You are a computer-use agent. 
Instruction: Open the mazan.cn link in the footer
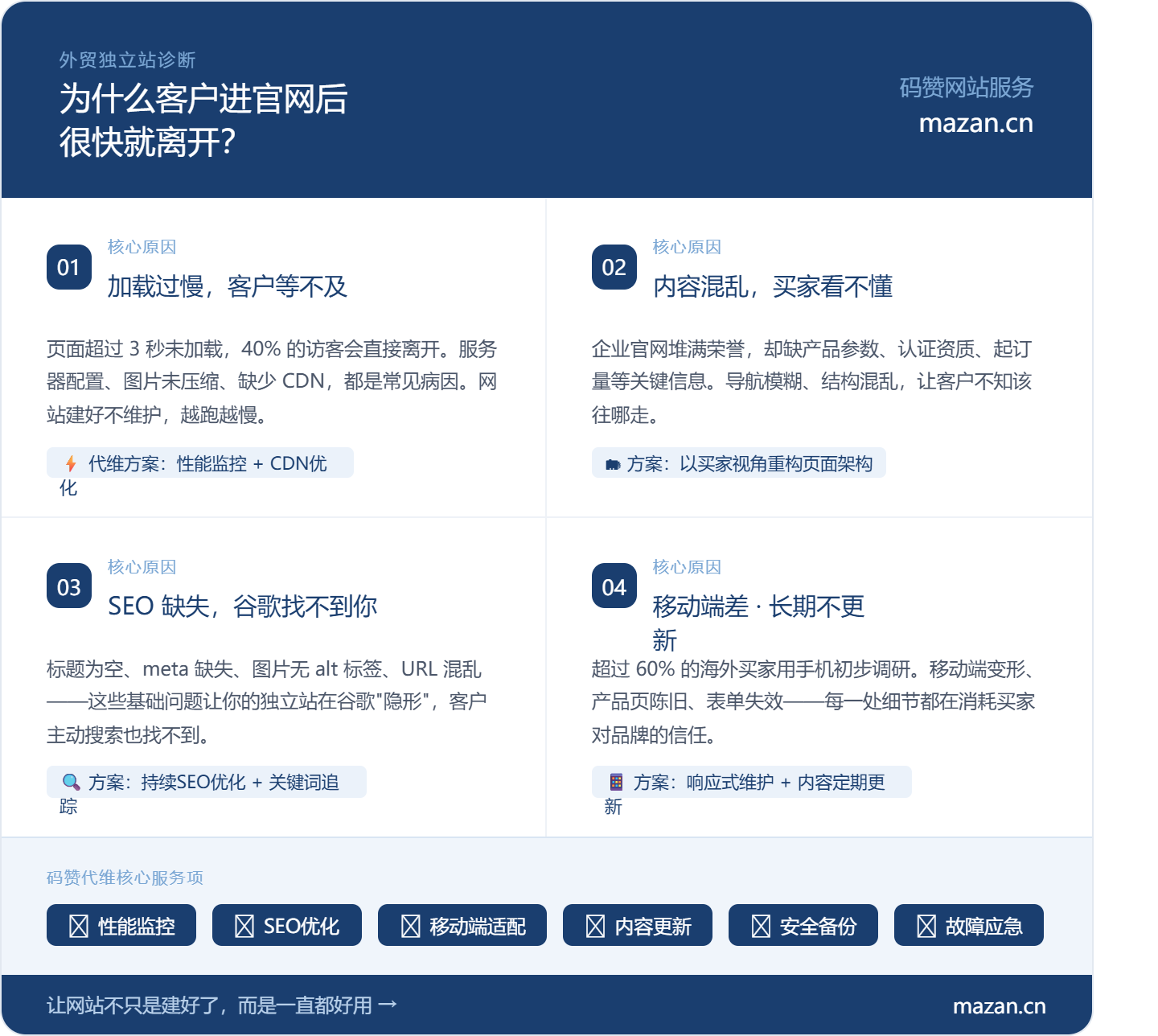coord(999,1006)
